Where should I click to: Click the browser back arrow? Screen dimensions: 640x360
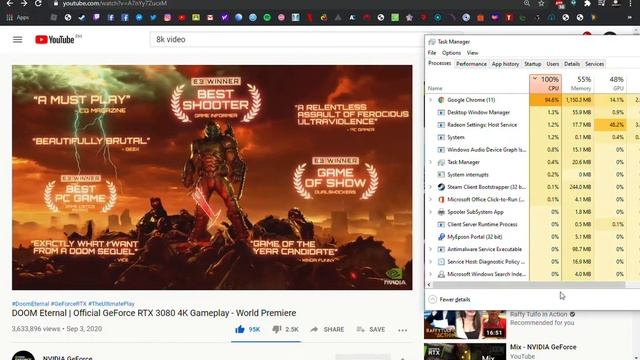(x=10, y=3)
